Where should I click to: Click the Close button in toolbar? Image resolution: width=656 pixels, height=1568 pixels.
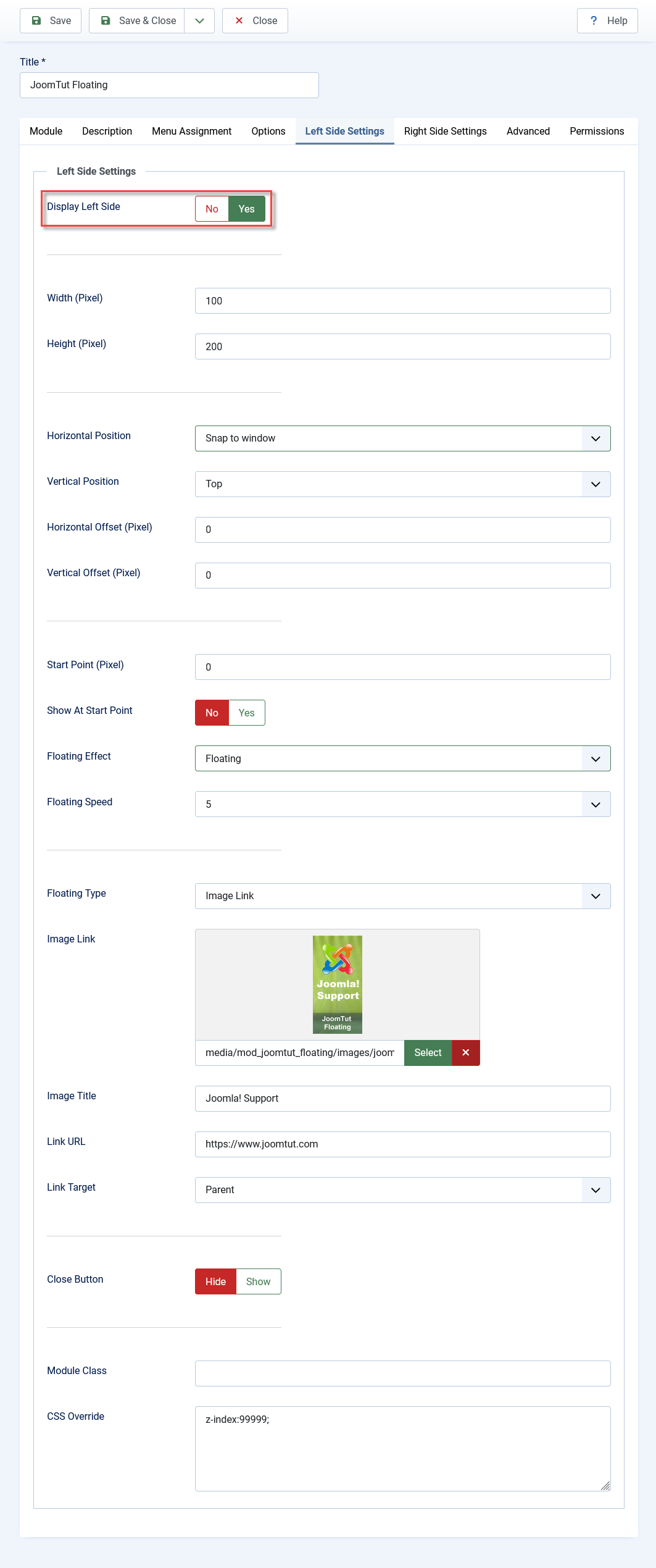(x=255, y=20)
